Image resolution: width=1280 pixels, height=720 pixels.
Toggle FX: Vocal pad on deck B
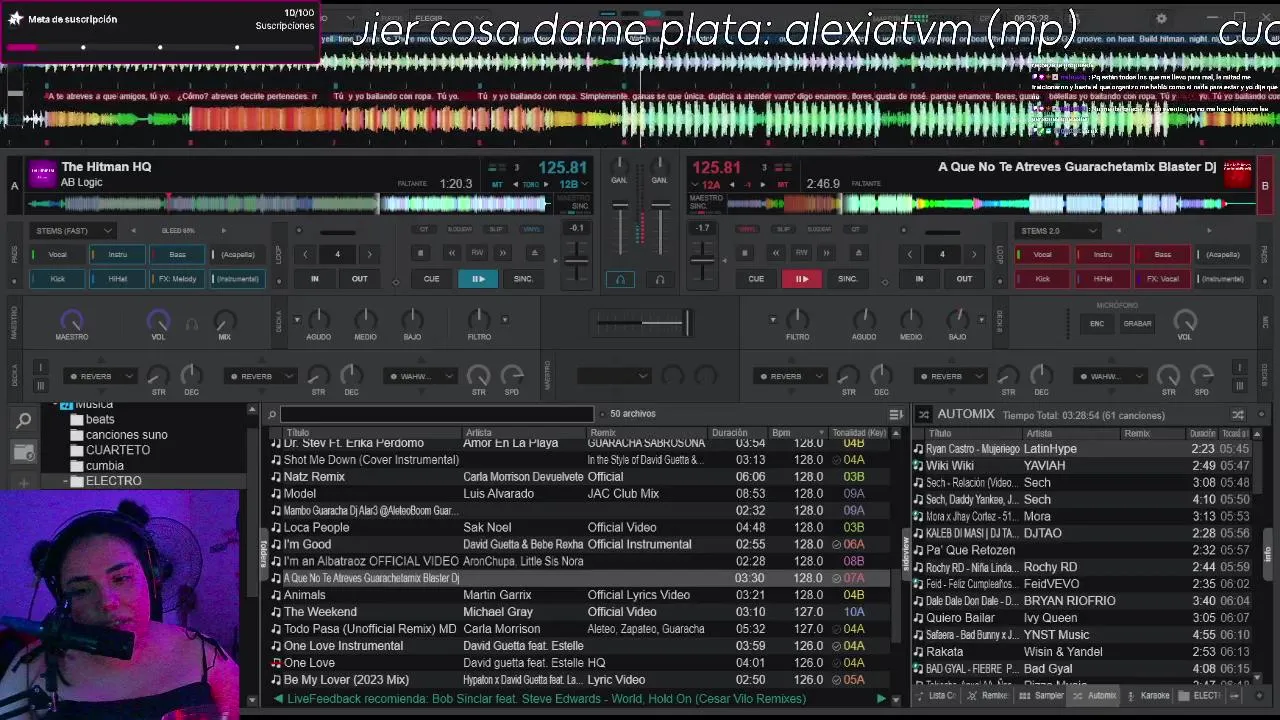coord(1162,279)
